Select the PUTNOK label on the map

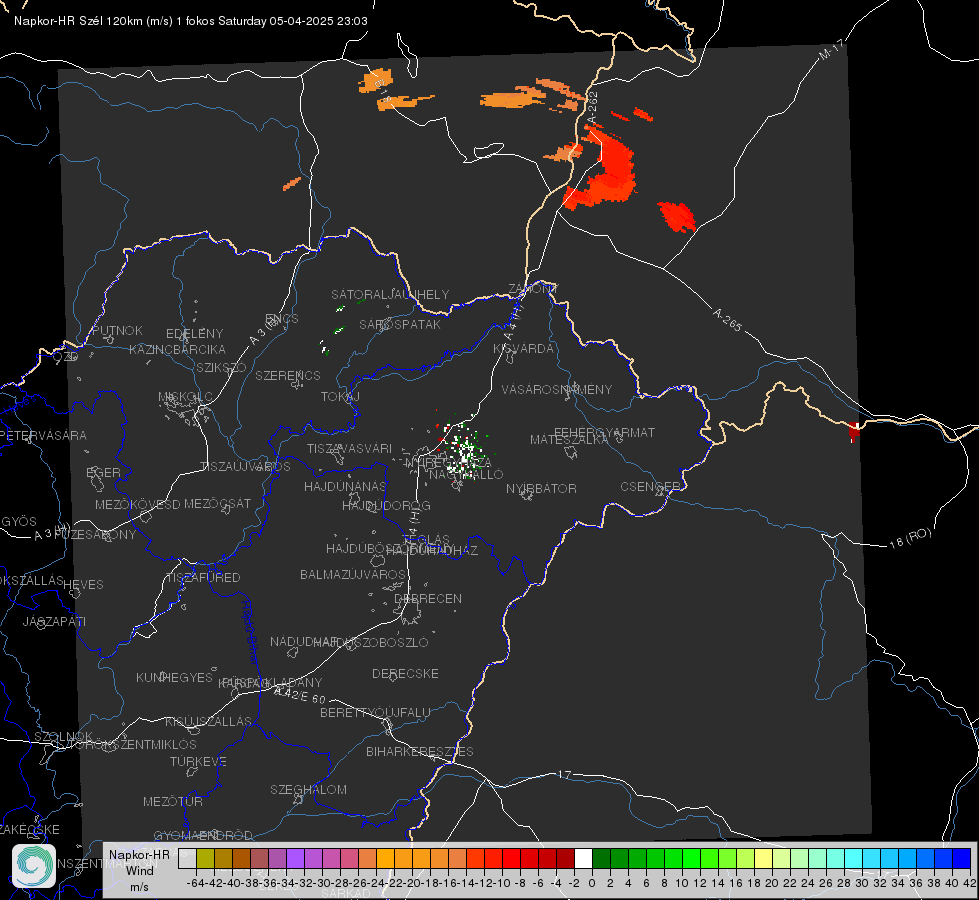click(117, 330)
